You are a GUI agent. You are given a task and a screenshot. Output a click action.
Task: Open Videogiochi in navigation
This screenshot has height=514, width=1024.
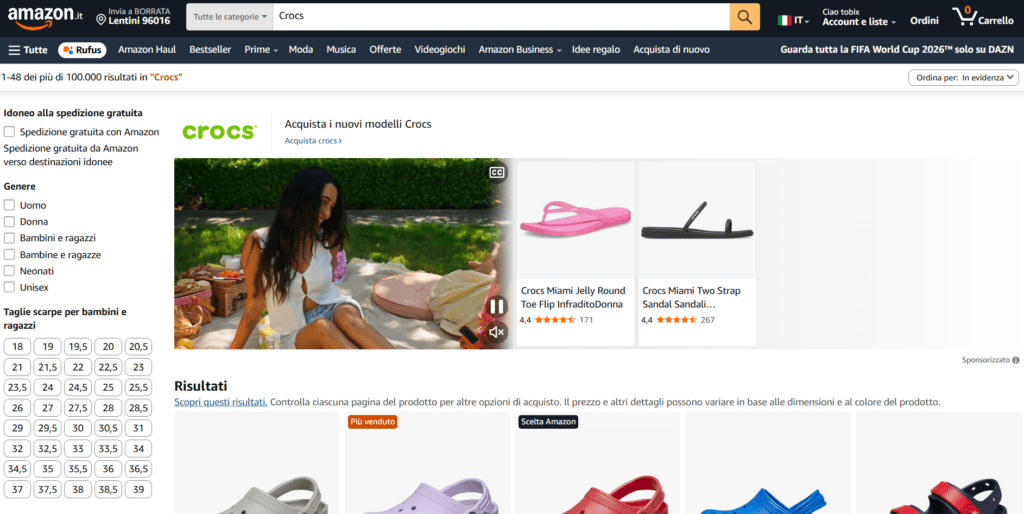click(x=440, y=50)
